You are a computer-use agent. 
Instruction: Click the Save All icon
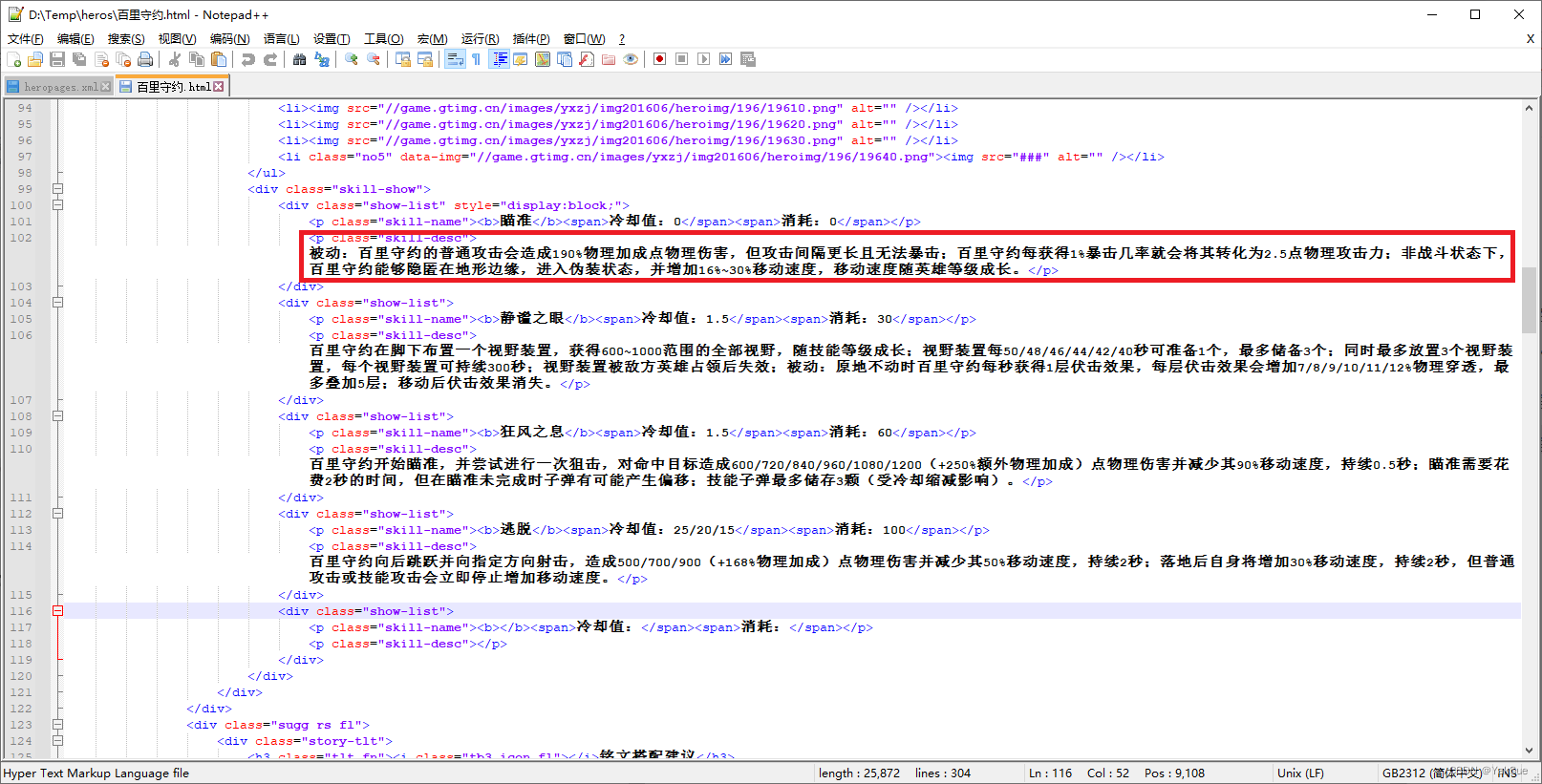pyautogui.click(x=79, y=59)
